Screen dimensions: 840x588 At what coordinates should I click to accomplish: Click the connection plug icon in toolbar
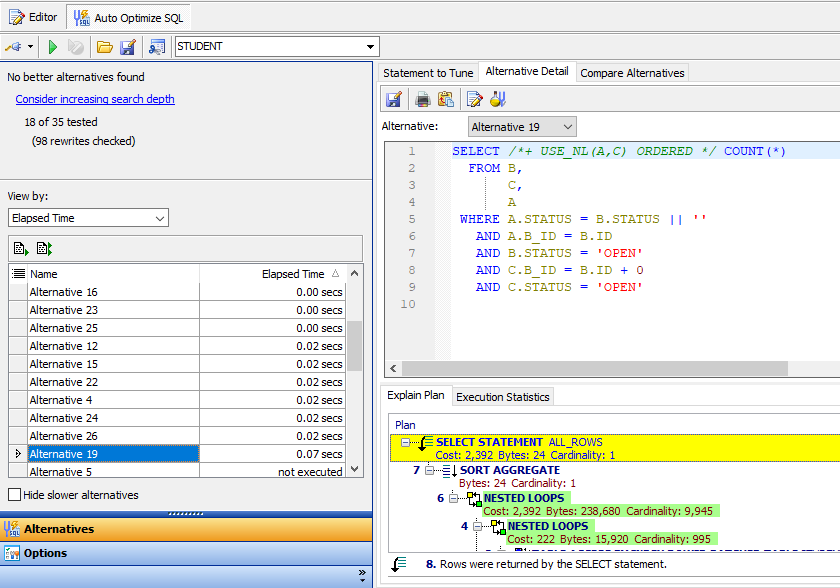[x=13, y=47]
